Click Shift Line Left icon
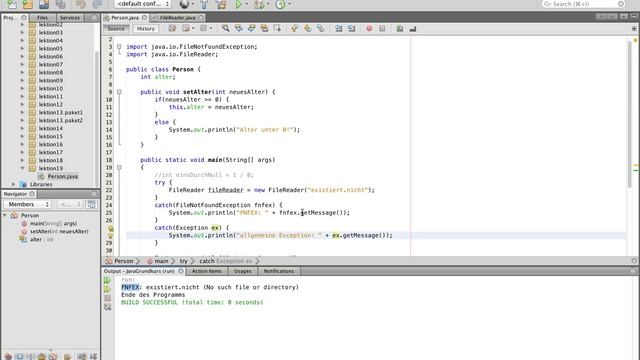Screen dimensions: 640x360 [x=338, y=29]
